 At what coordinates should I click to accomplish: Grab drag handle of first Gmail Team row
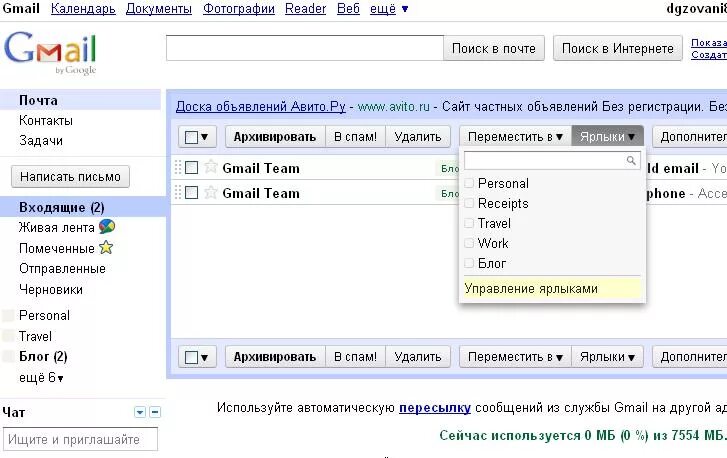(x=178, y=167)
